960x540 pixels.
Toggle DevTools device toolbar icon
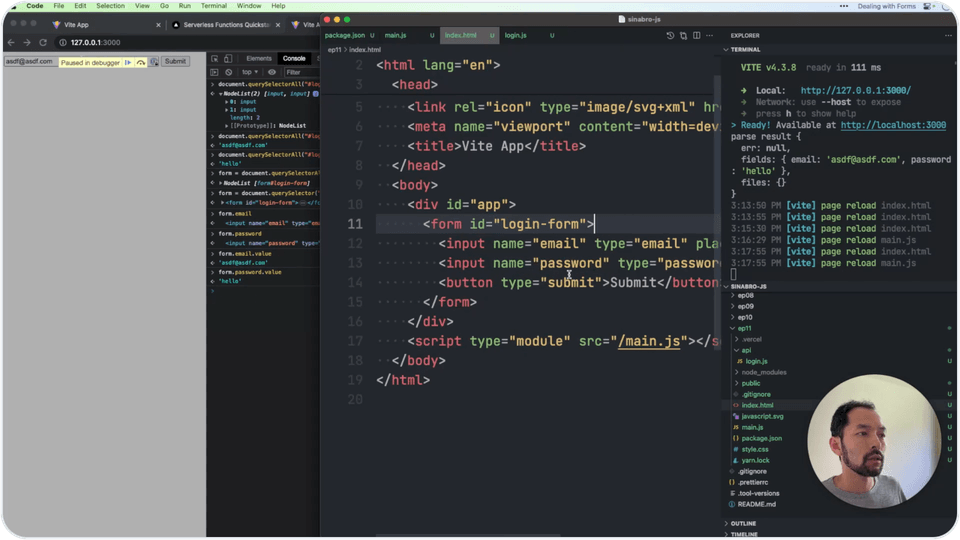(228, 59)
